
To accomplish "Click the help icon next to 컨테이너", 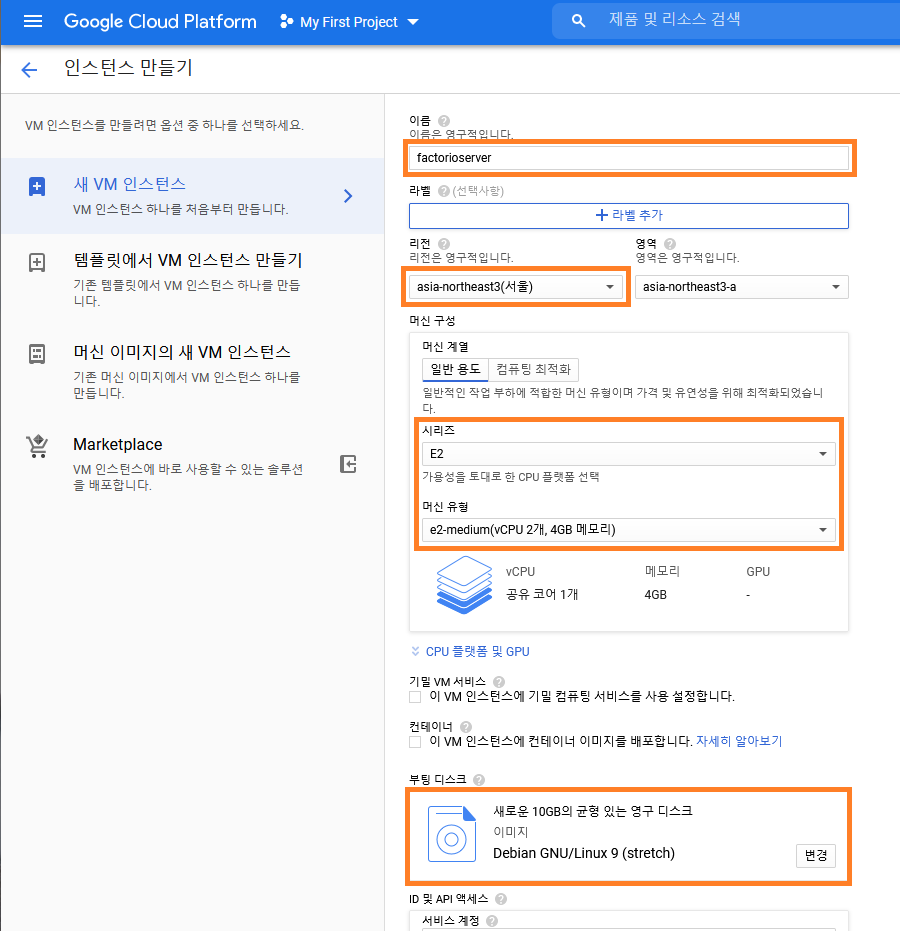I will point(466,727).
